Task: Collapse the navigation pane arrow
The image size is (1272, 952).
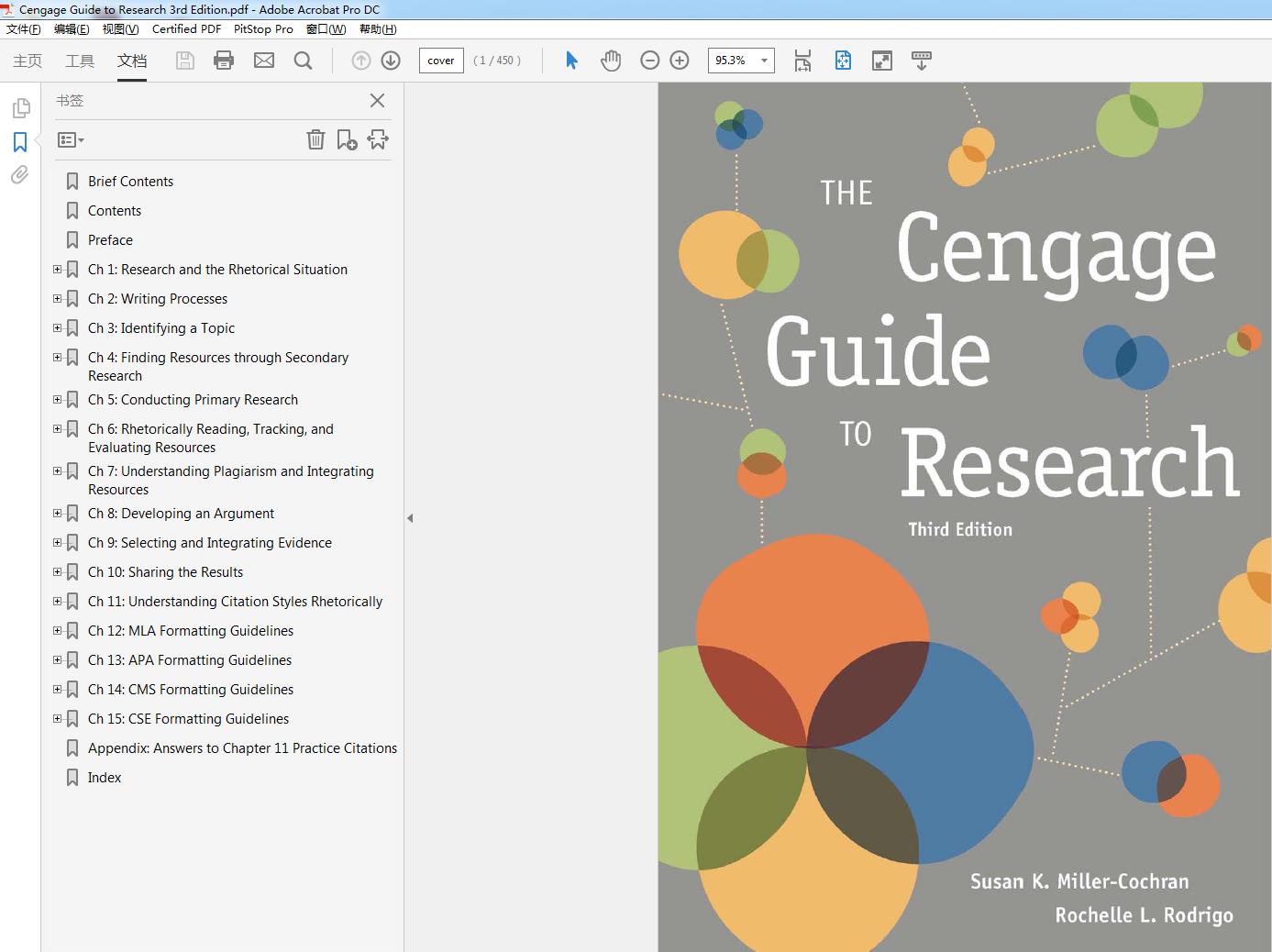Action: (410, 518)
